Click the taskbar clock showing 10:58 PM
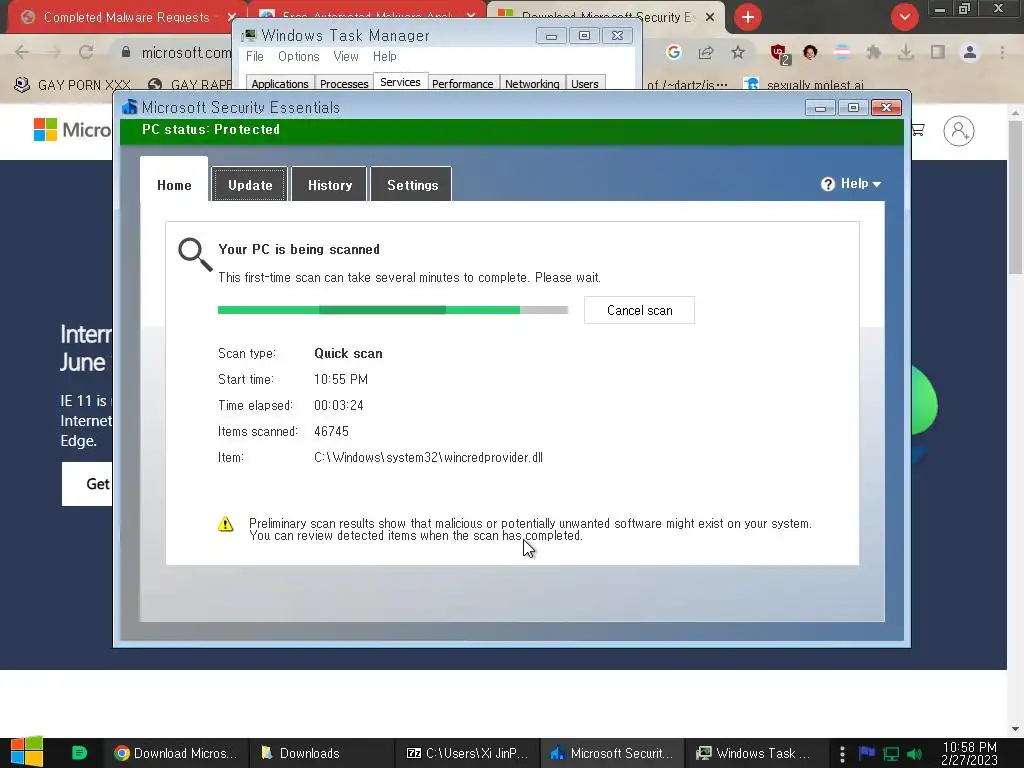Viewport: 1024px width, 768px height. [969, 753]
